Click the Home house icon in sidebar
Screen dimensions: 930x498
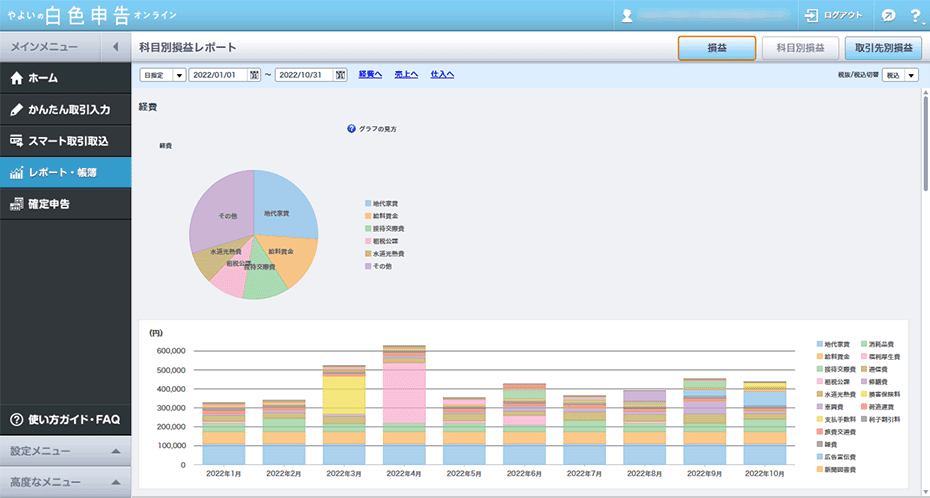pyautogui.click(x=17, y=78)
